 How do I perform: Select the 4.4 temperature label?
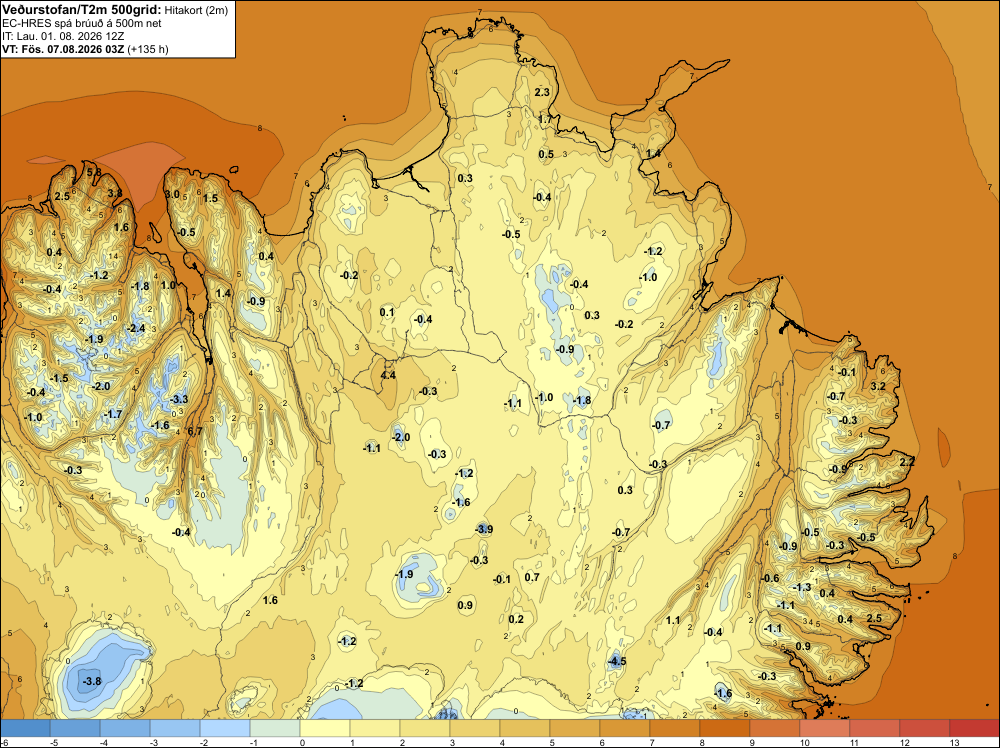tap(388, 375)
